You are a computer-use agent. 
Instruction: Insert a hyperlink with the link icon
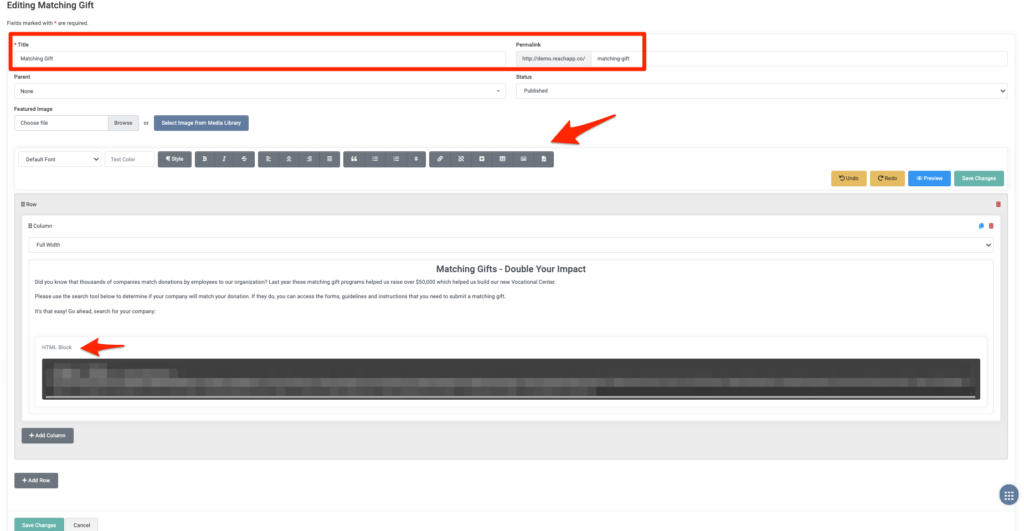coord(440,159)
